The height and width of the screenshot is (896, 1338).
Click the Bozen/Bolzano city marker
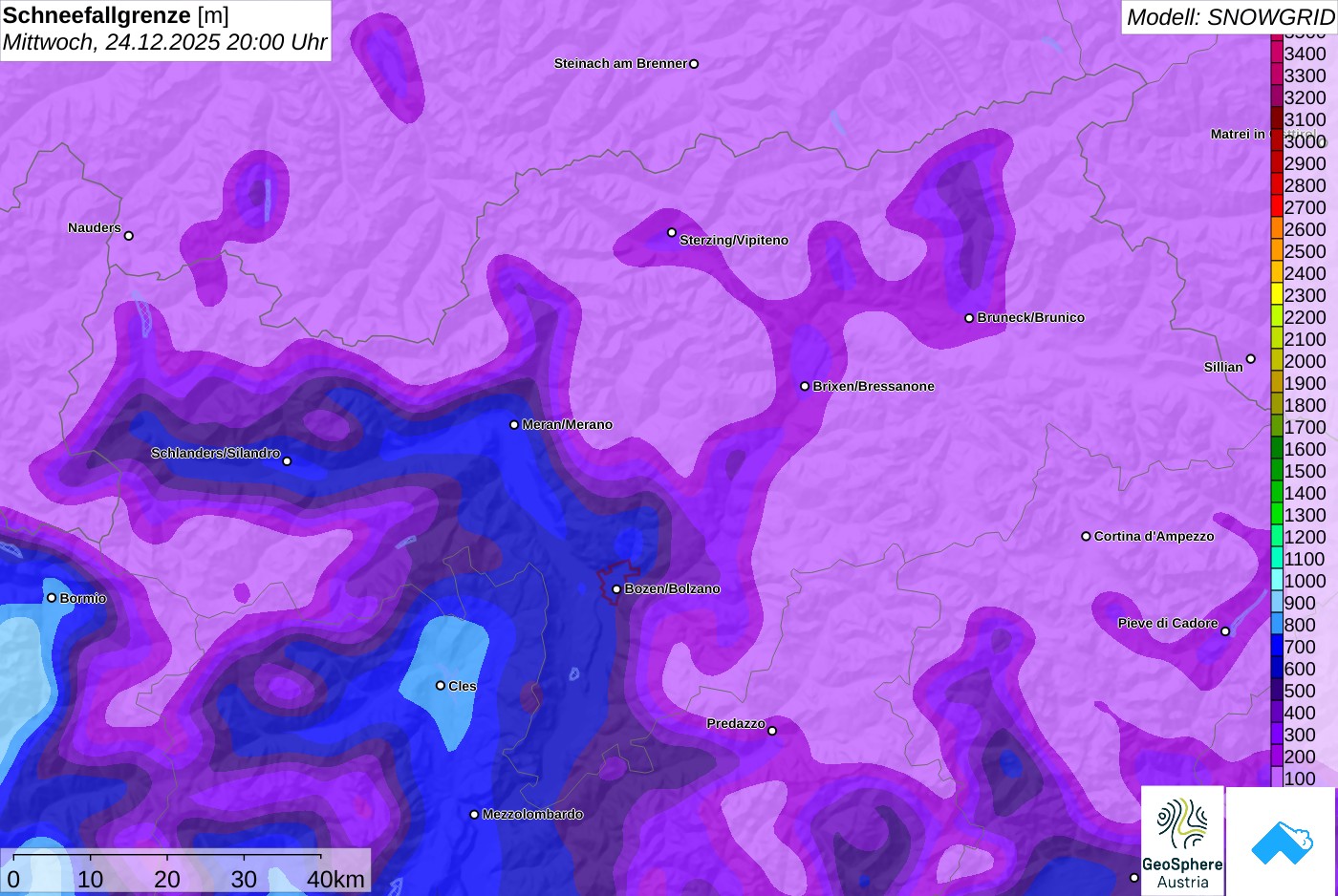tap(616, 589)
